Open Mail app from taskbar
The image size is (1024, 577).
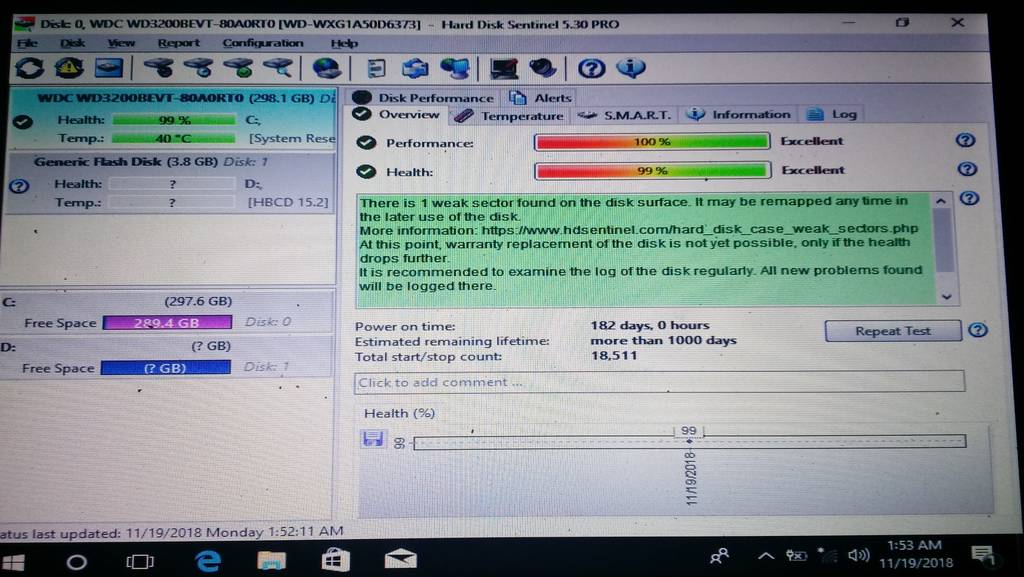point(400,559)
